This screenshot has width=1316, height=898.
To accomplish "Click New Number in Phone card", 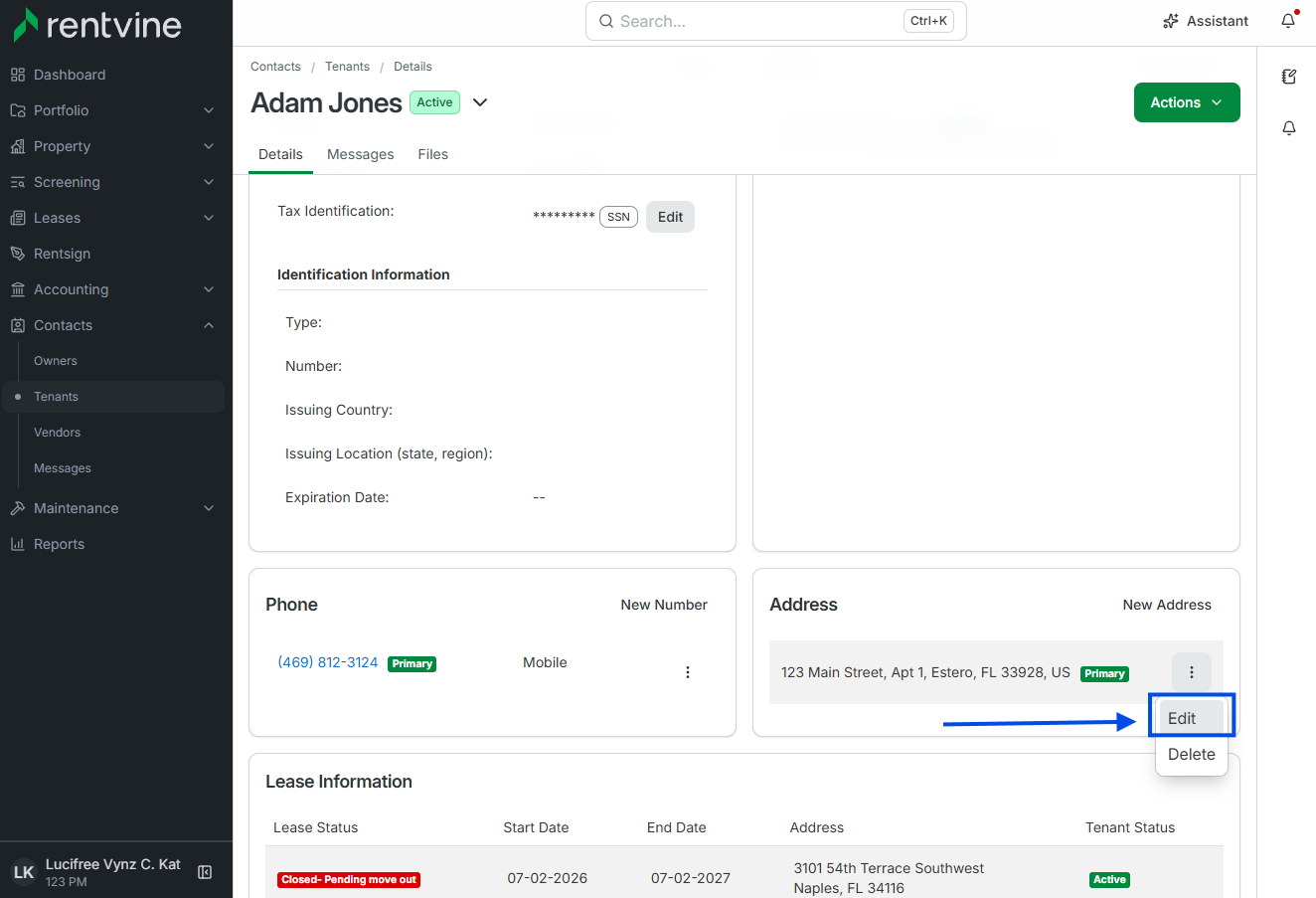I will click(x=664, y=605).
